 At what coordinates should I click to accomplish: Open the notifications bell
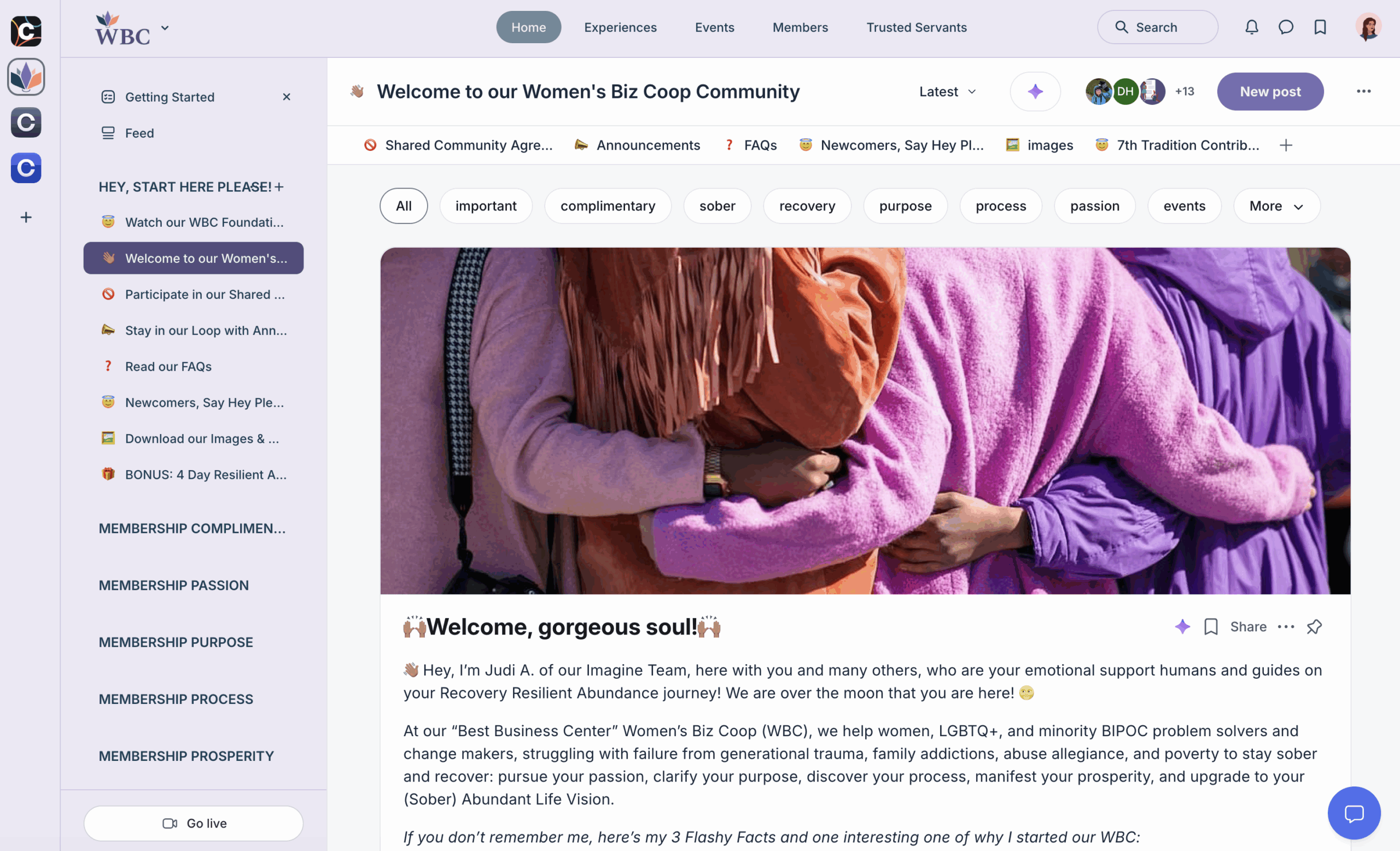[x=1252, y=27]
